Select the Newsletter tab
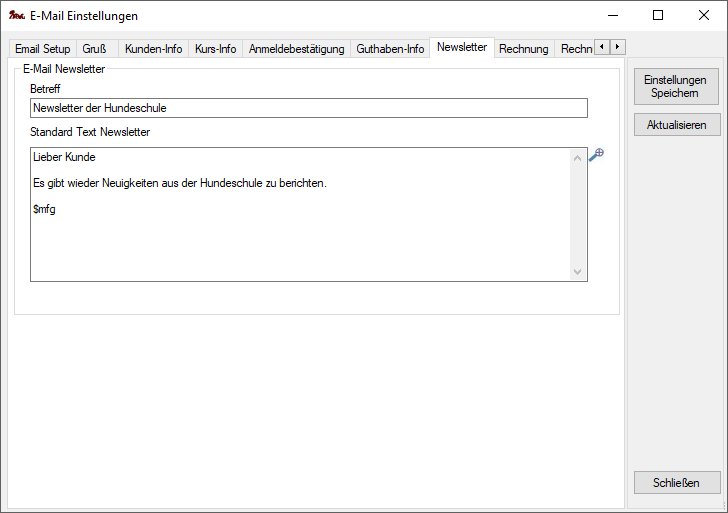This screenshot has height=513, width=728. tap(461, 48)
